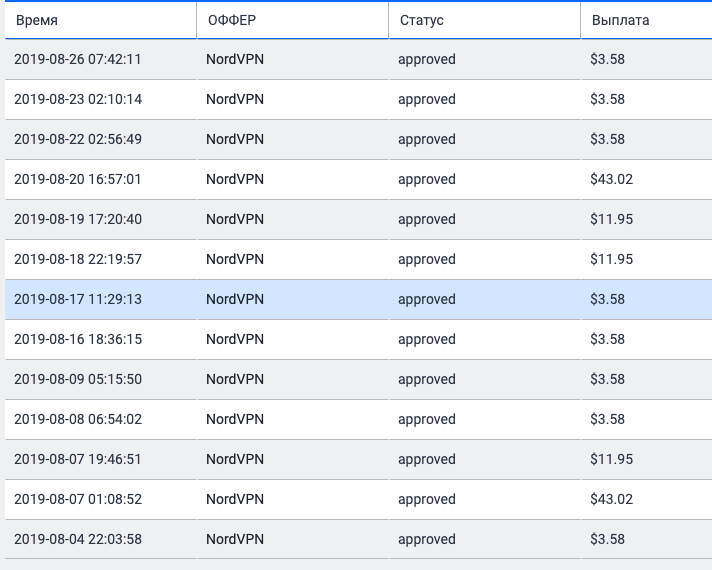712x570 pixels.
Task: Sort by the Время column header
Action: [x=36, y=20]
